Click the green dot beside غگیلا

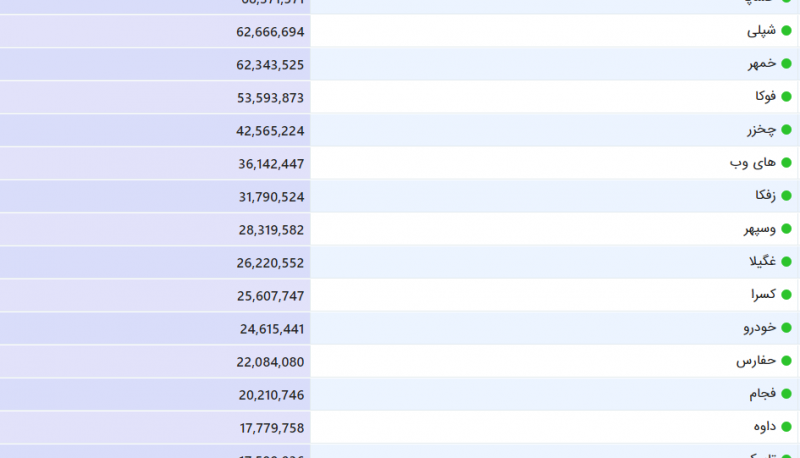[786, 262]
